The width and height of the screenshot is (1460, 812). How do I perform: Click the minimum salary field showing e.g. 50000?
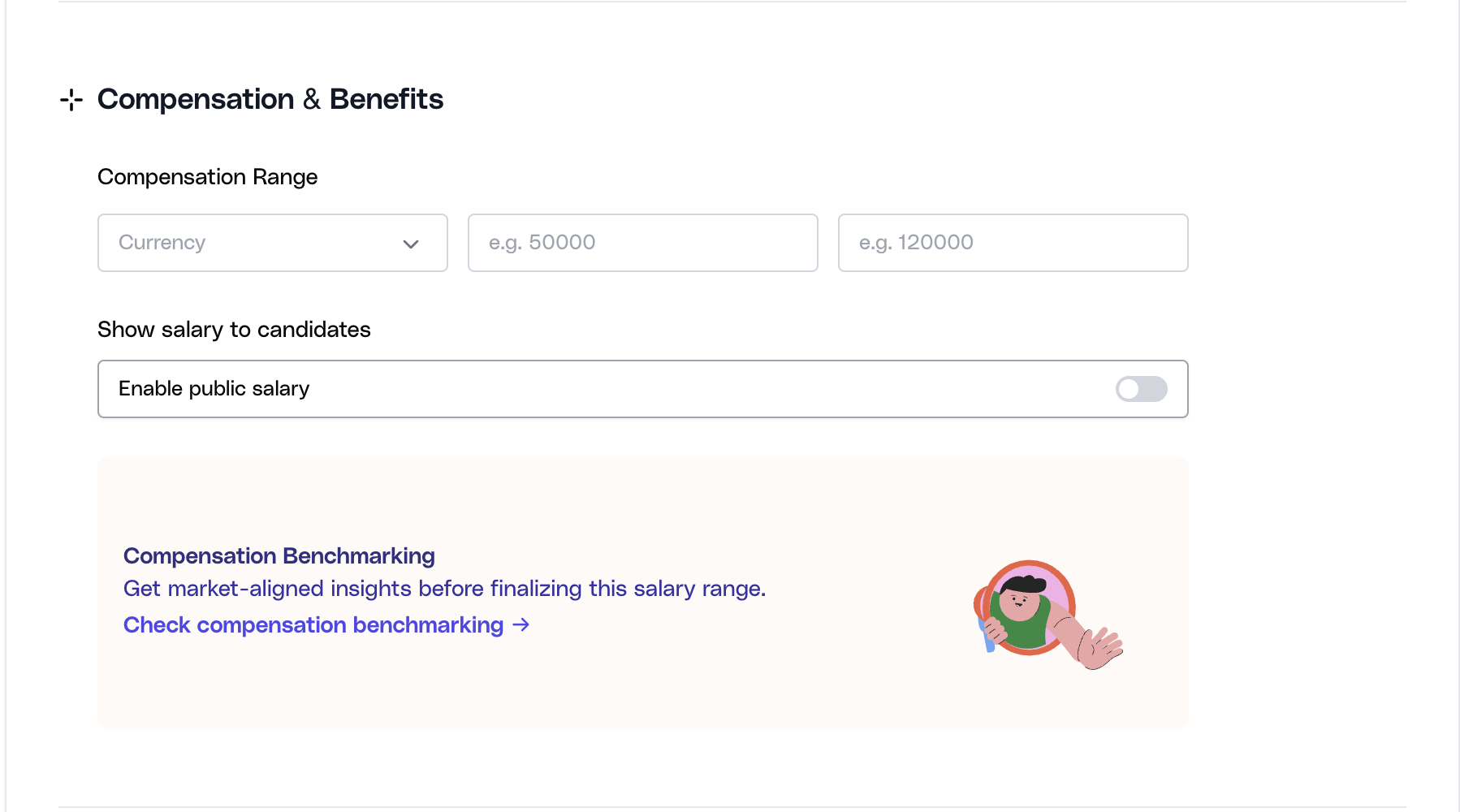pyautogui.click(x=642, y=243)
